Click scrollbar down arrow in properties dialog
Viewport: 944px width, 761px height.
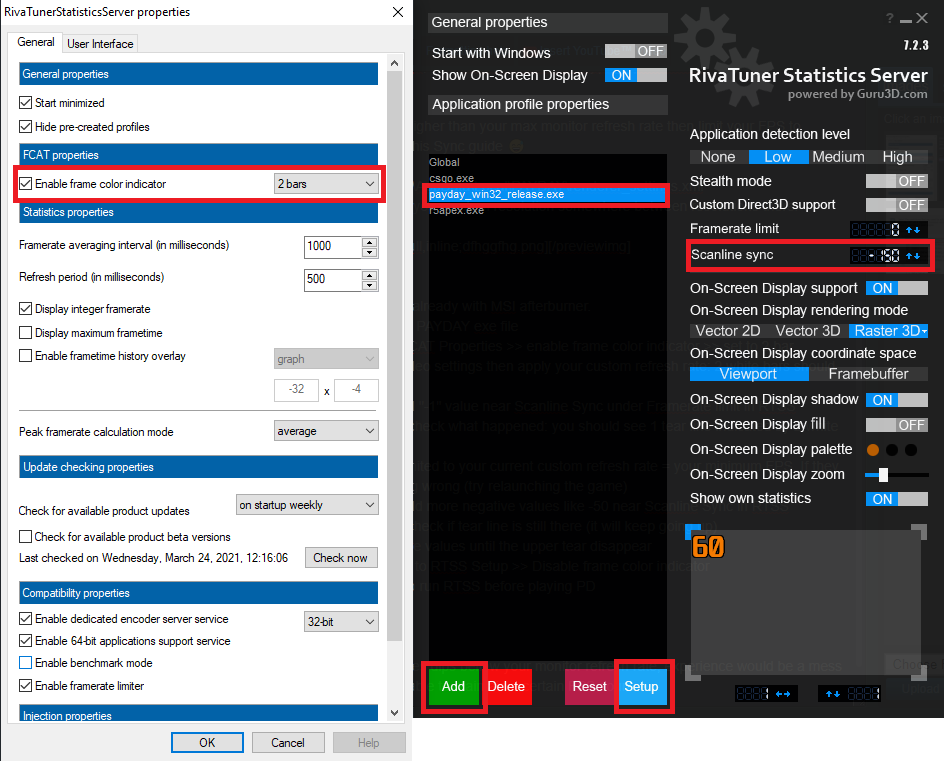tap(394, 713)
